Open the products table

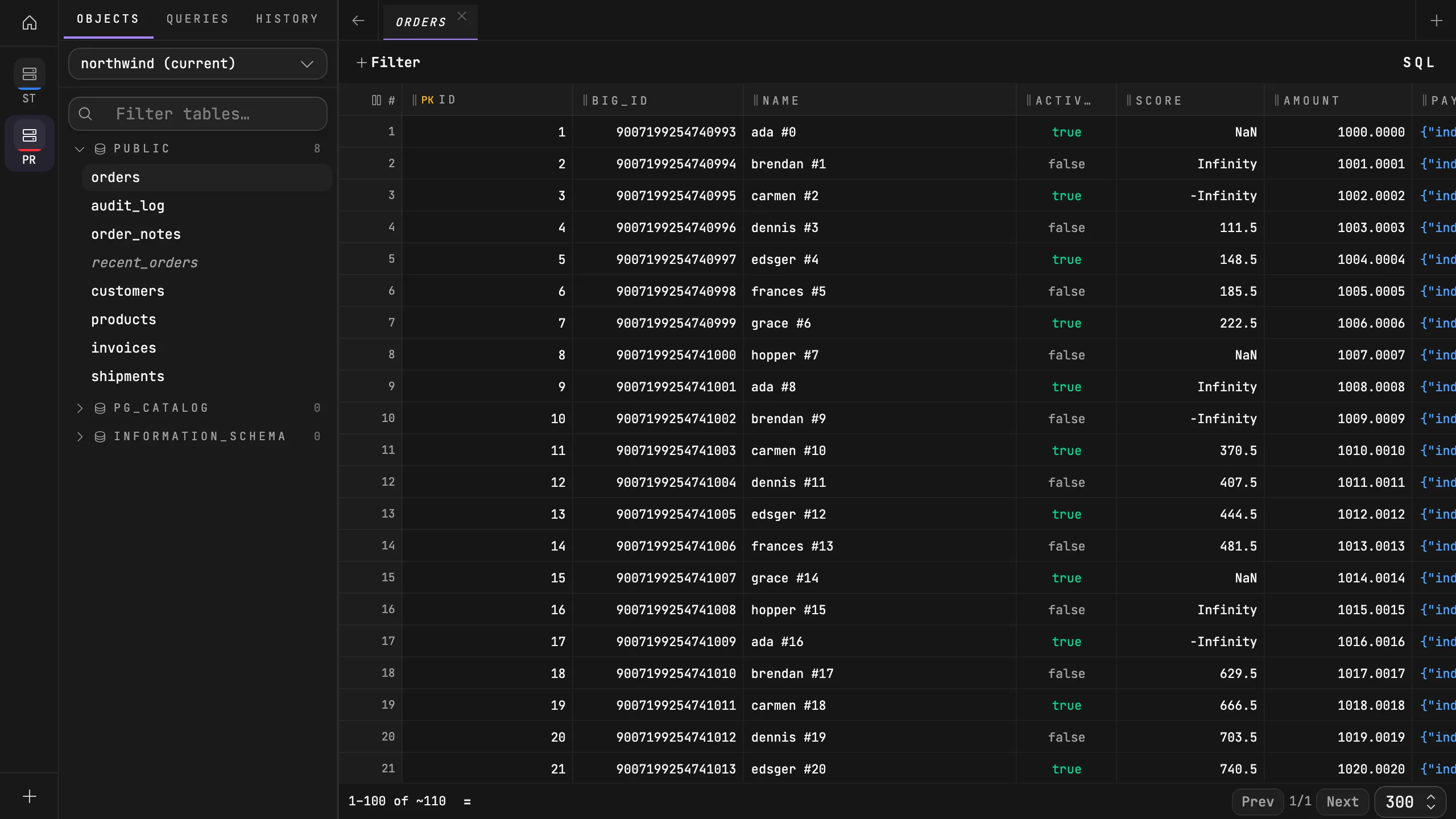[x=207, y=320]
